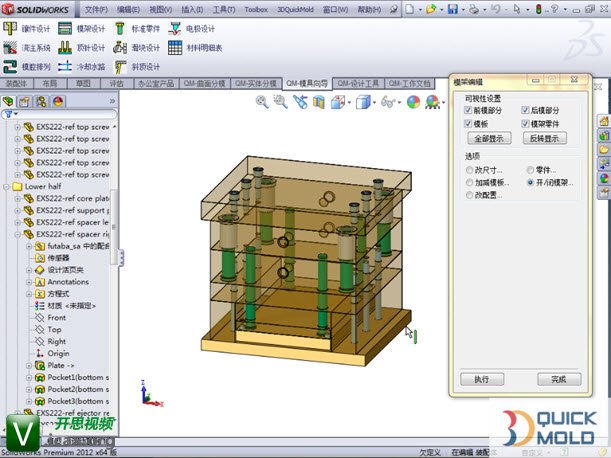The width and height of the screenshot is (611, 458).
Task: Select the PropertyManager tab icon
Action: [25, 102]
